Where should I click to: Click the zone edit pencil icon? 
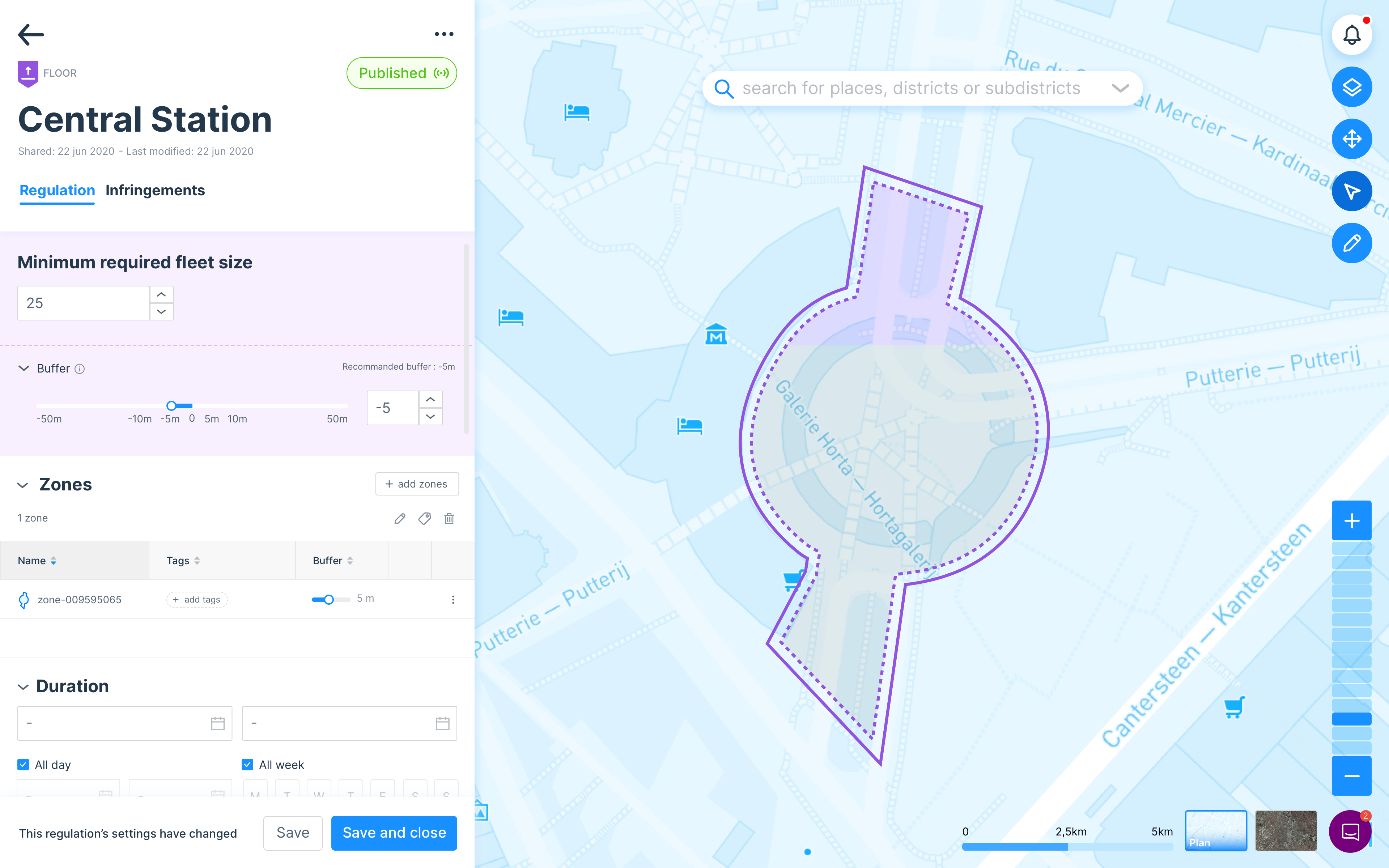[399, 518]
